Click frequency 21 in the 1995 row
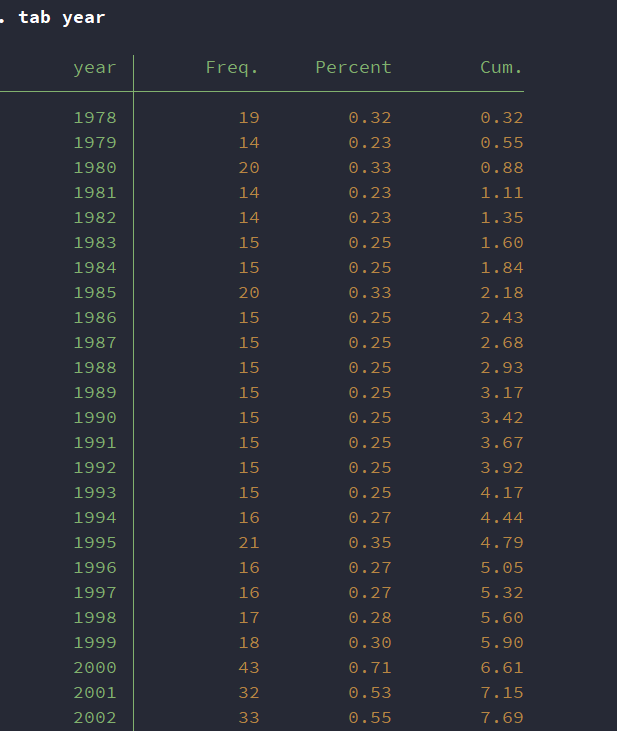The height and width of the screenshot is (731, 617). 248,543
